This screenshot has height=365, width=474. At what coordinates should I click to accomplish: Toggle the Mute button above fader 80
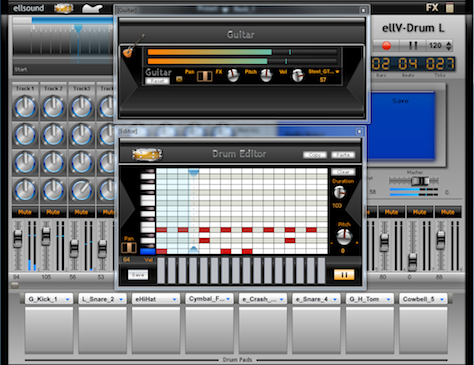pyautogui.click(x=391, y=212)
